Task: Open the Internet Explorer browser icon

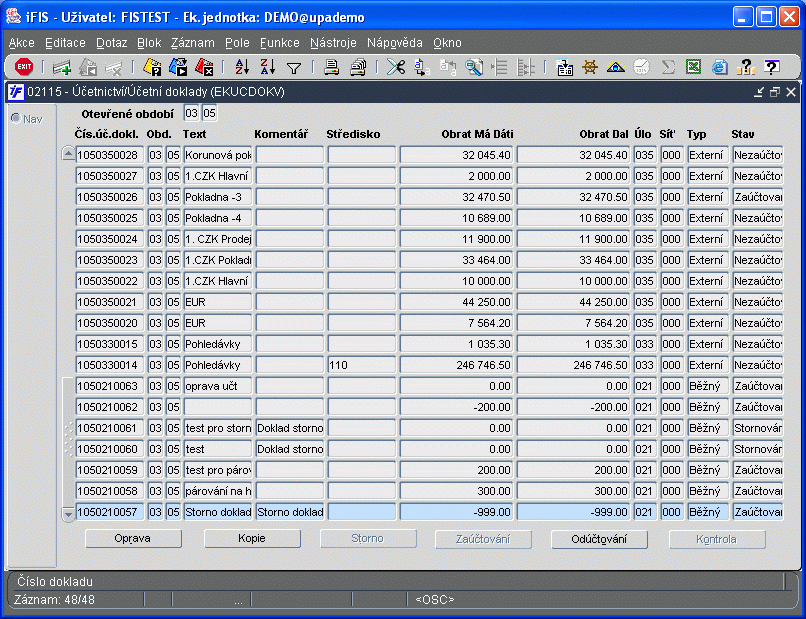Action: pyautogui.click(x=720, y=67)
